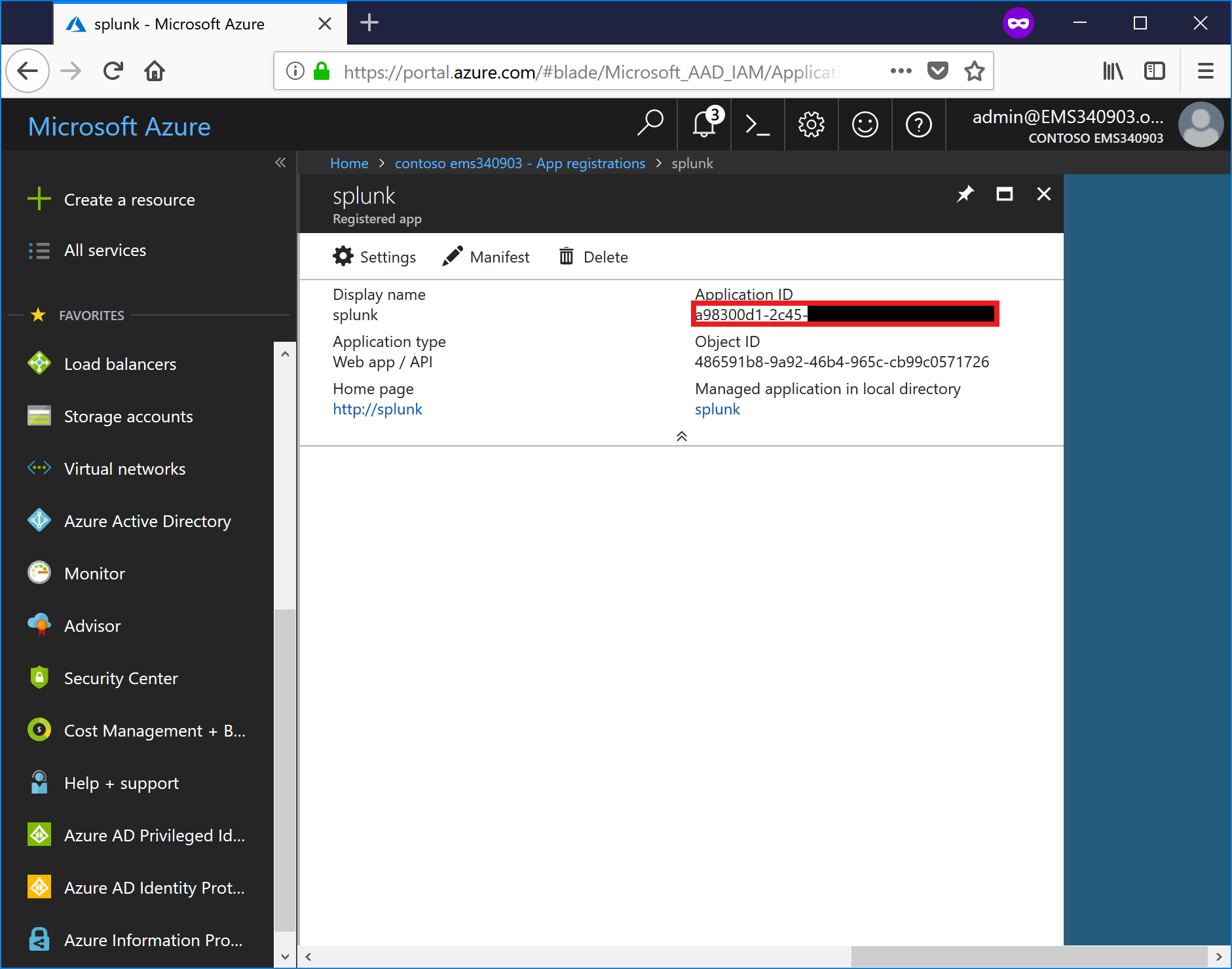The width and height of the screenshot is (1232, 969).
Task: Click the Azure search icon
Action: click(x=650, y=124)
